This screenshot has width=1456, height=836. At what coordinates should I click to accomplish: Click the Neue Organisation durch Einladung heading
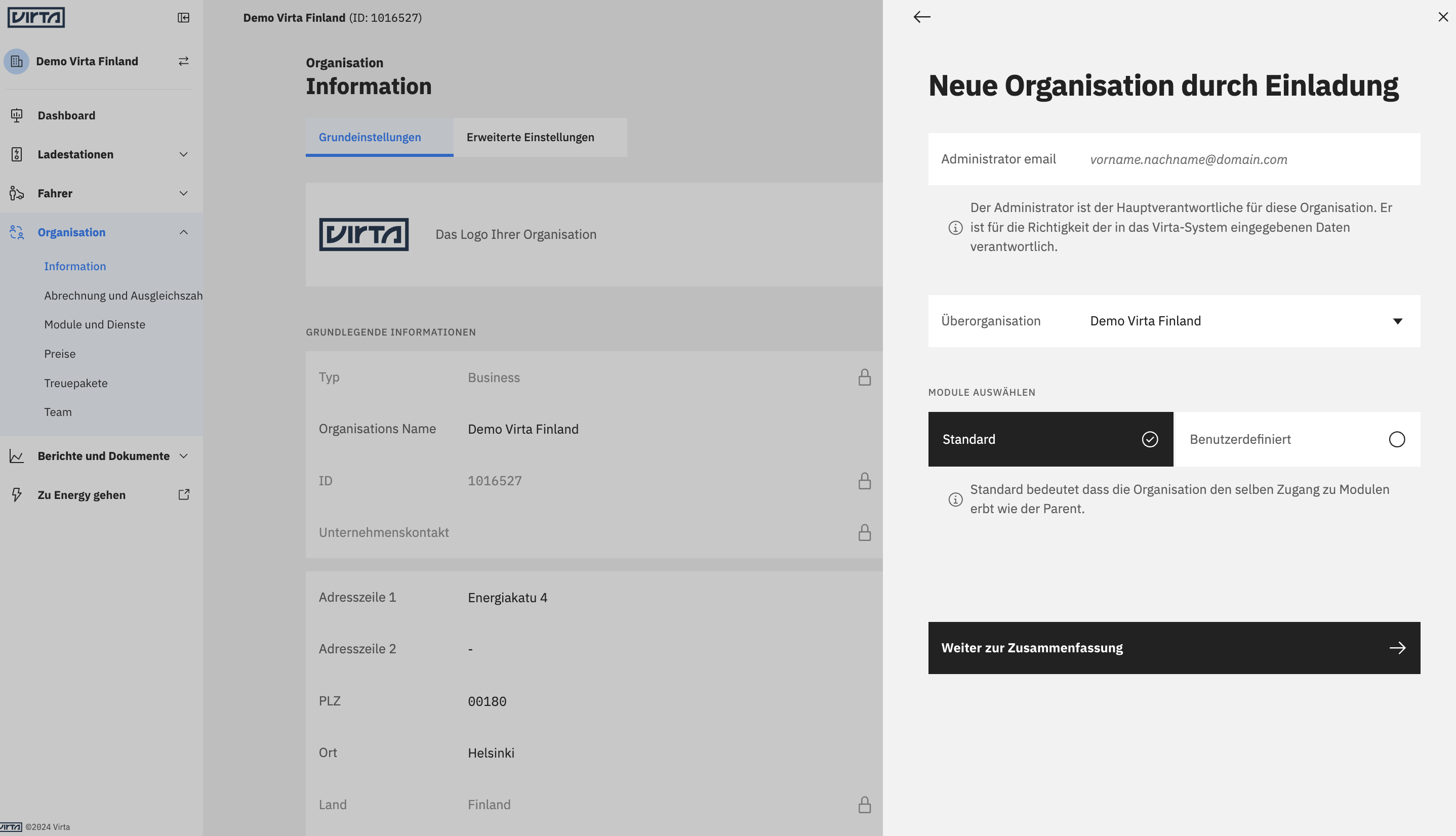(1163, 86)
